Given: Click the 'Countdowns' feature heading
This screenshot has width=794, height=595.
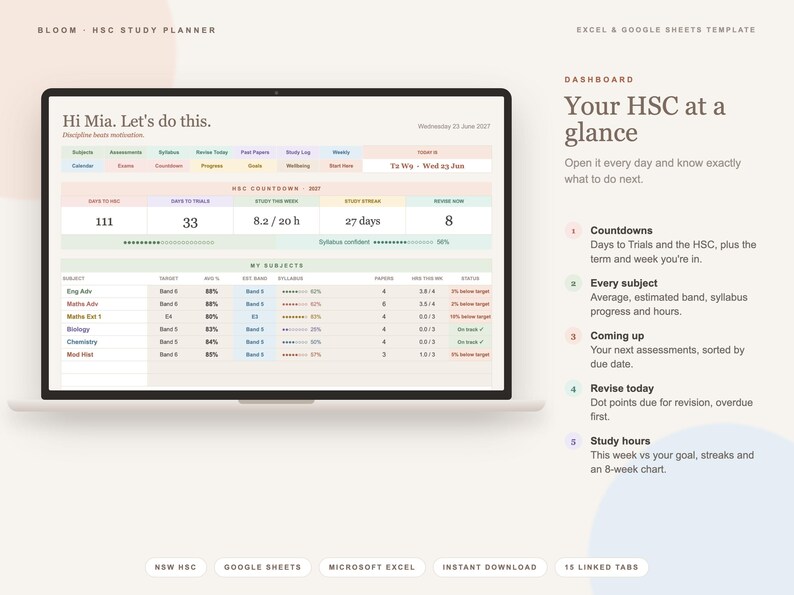Looking at the screenshot, I should coord(621,230).
